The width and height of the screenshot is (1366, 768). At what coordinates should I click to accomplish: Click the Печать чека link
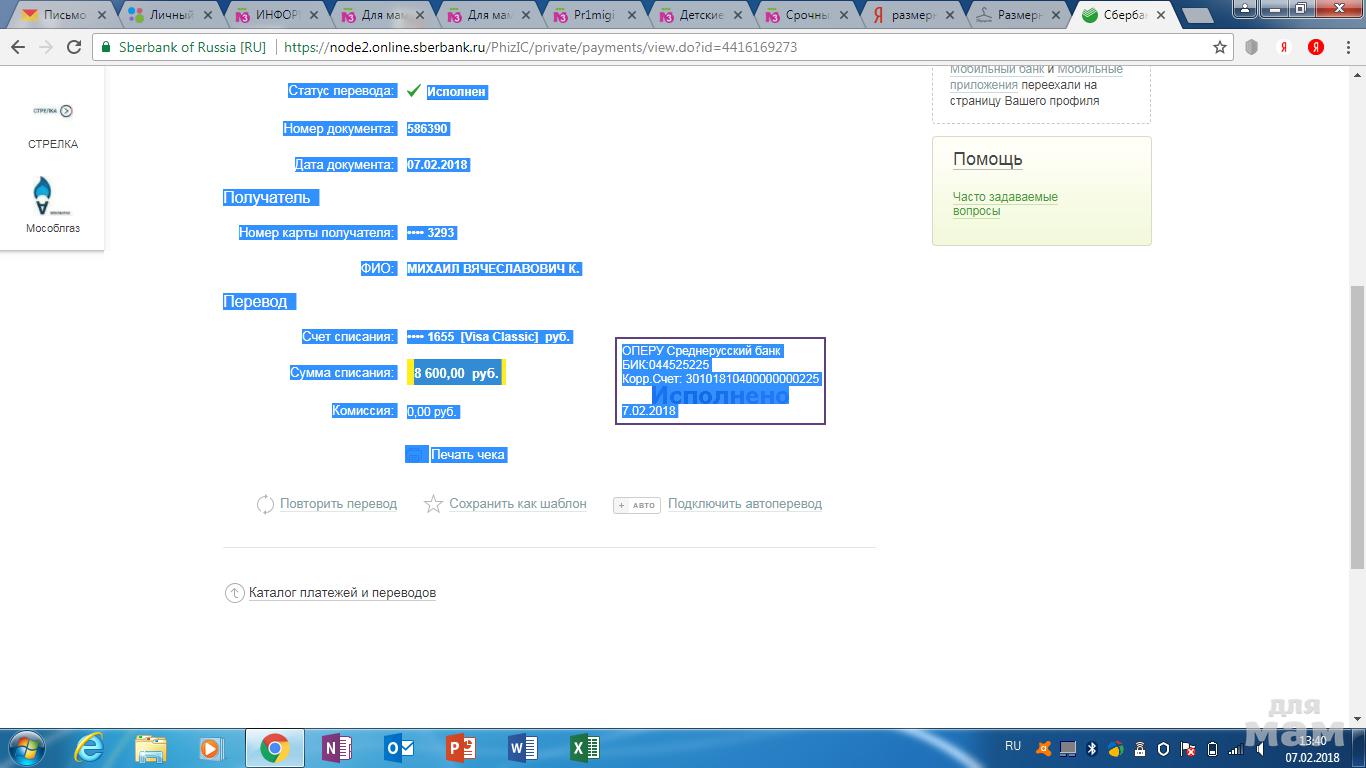click(x=468, y=455)
